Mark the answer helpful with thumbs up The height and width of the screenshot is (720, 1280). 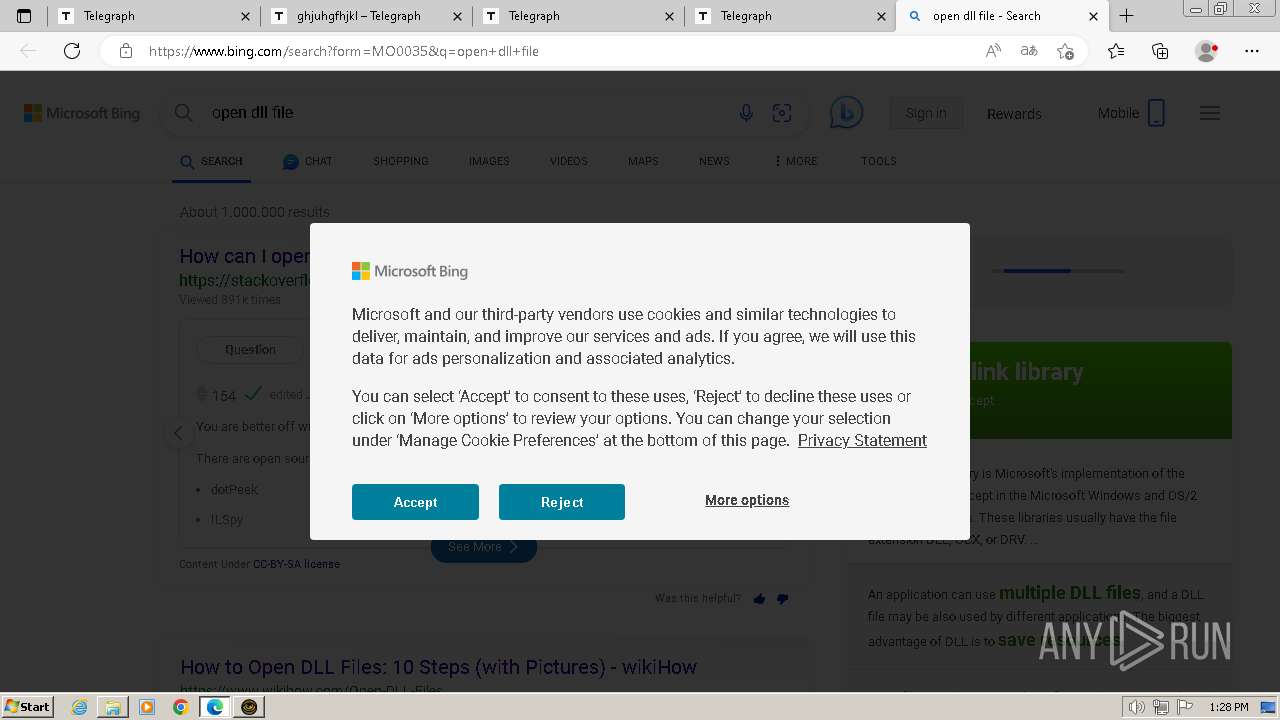pyautogui.click(x=759, y=599)
